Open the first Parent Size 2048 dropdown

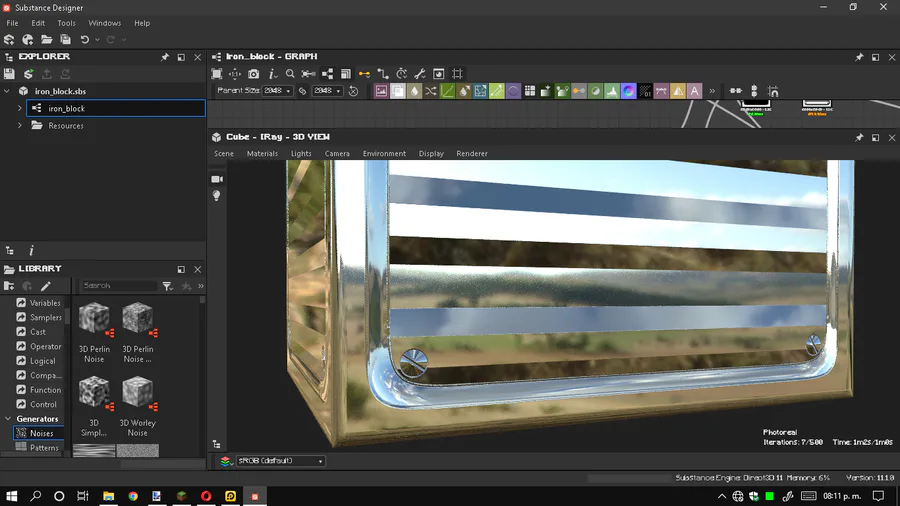click(x=277, y=91)
